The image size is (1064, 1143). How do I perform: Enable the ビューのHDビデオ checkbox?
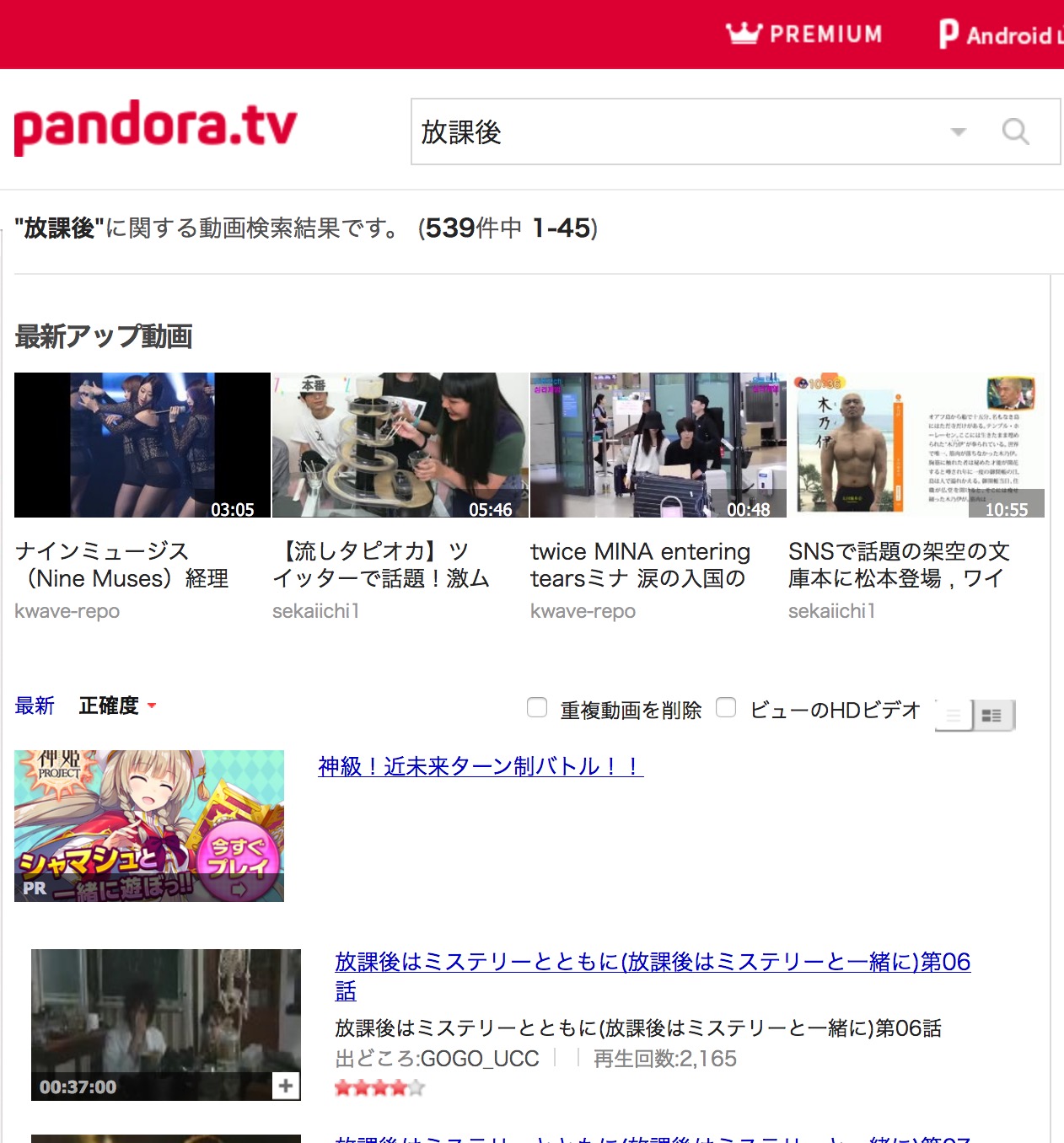coord(726,707)
